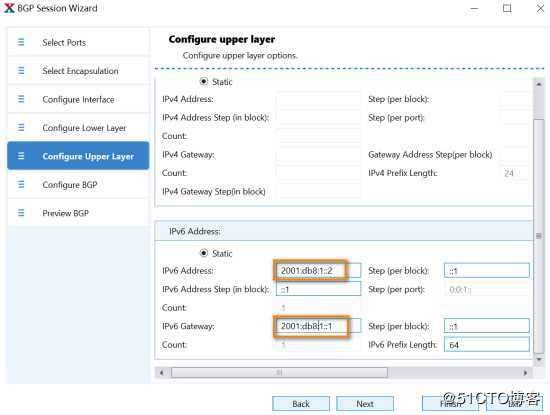This screenshot has width=550, height=415.
Task: Open the Preview BGP step
Action: [78, 213]
